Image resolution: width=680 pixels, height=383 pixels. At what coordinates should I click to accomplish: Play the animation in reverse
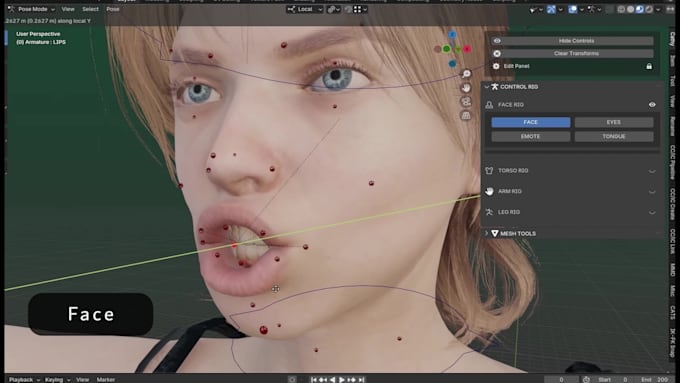click(333, 380)
